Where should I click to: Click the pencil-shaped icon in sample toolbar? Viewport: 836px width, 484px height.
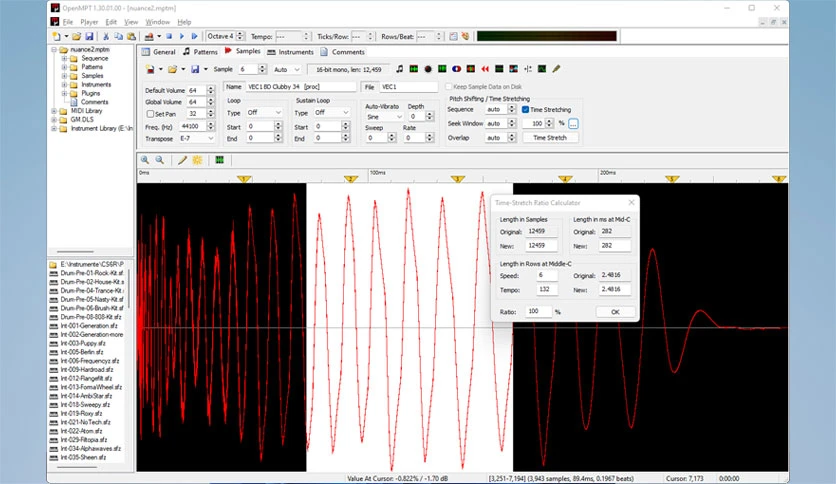[556, 69]
